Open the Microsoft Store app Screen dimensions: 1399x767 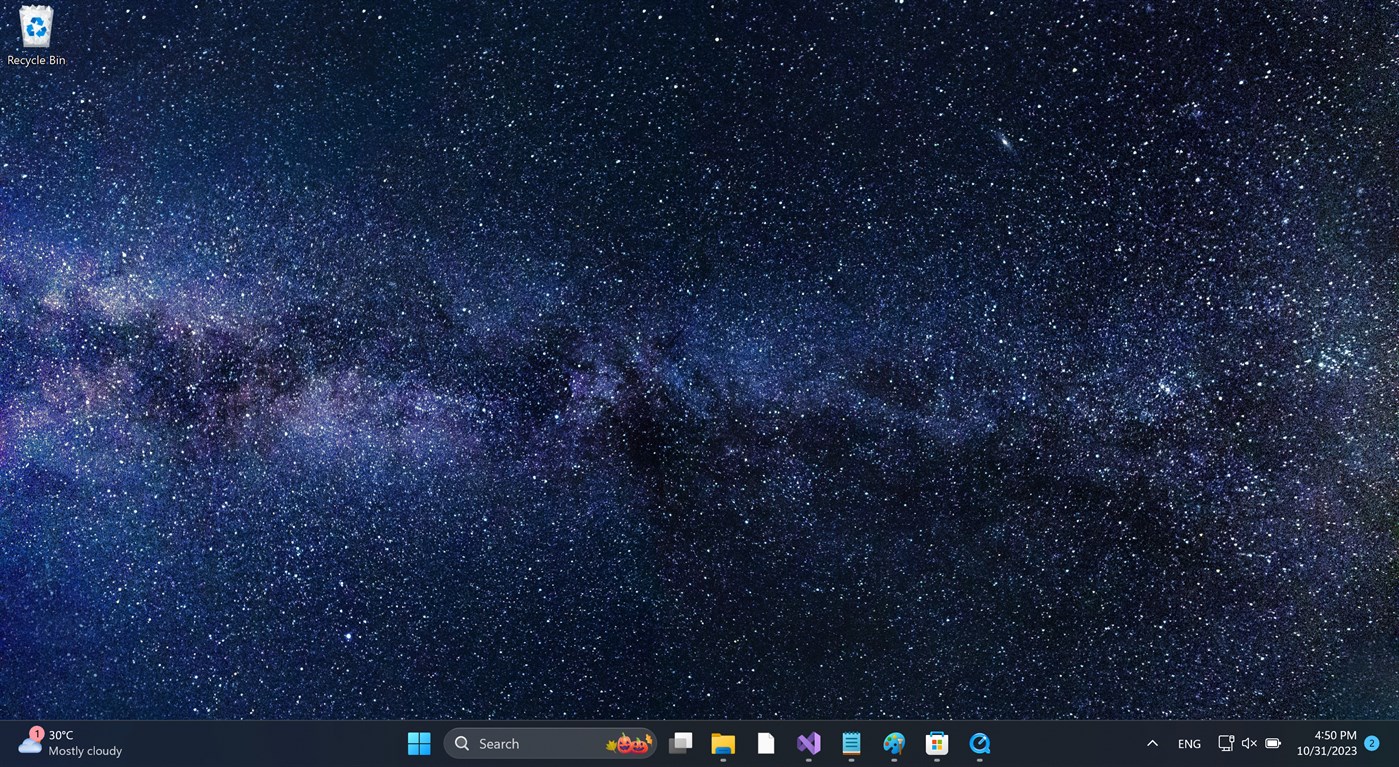tap(936, 743)
